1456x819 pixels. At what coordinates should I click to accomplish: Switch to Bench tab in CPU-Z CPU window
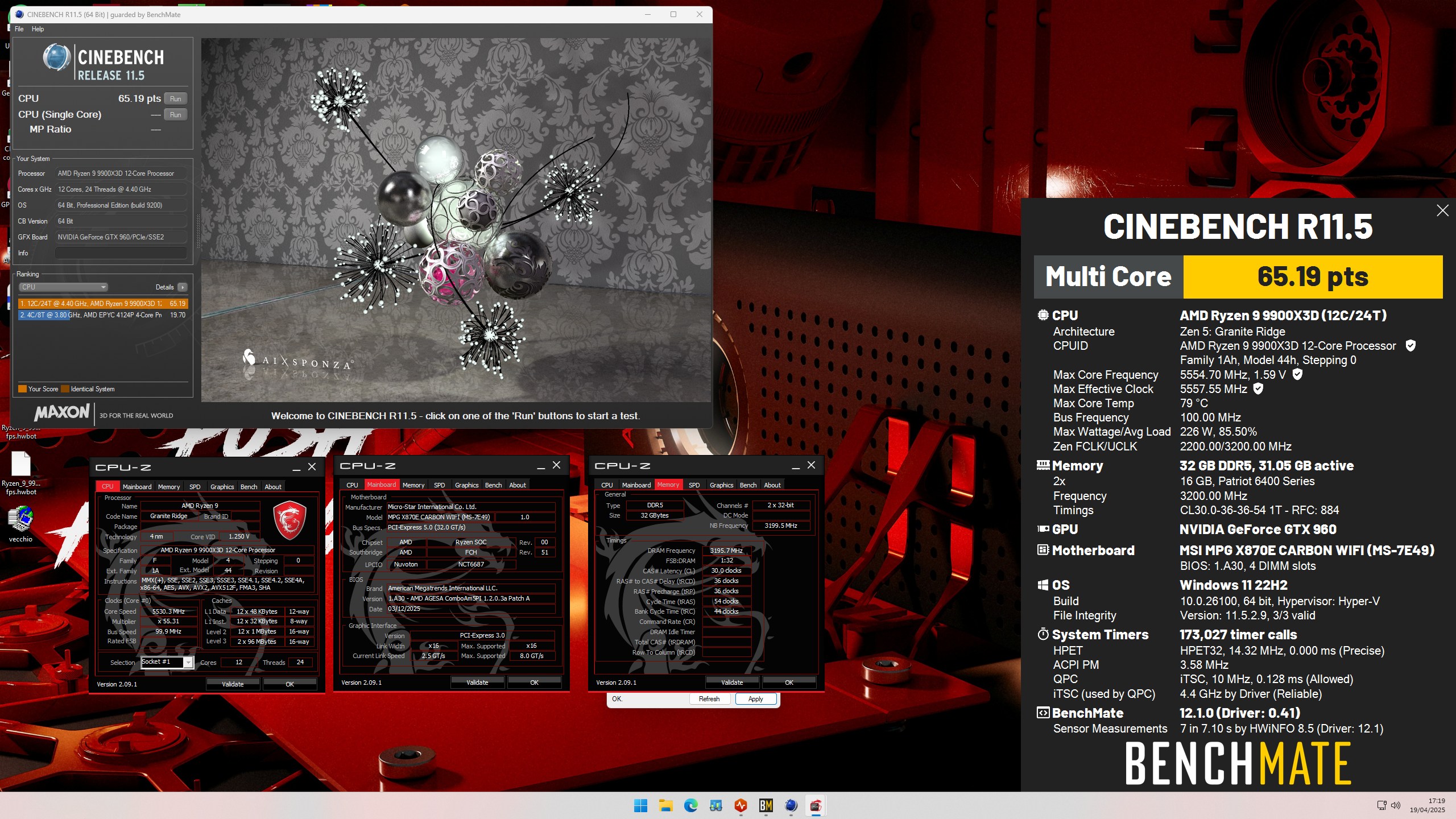pyautogui.click(x=249, y=487)
